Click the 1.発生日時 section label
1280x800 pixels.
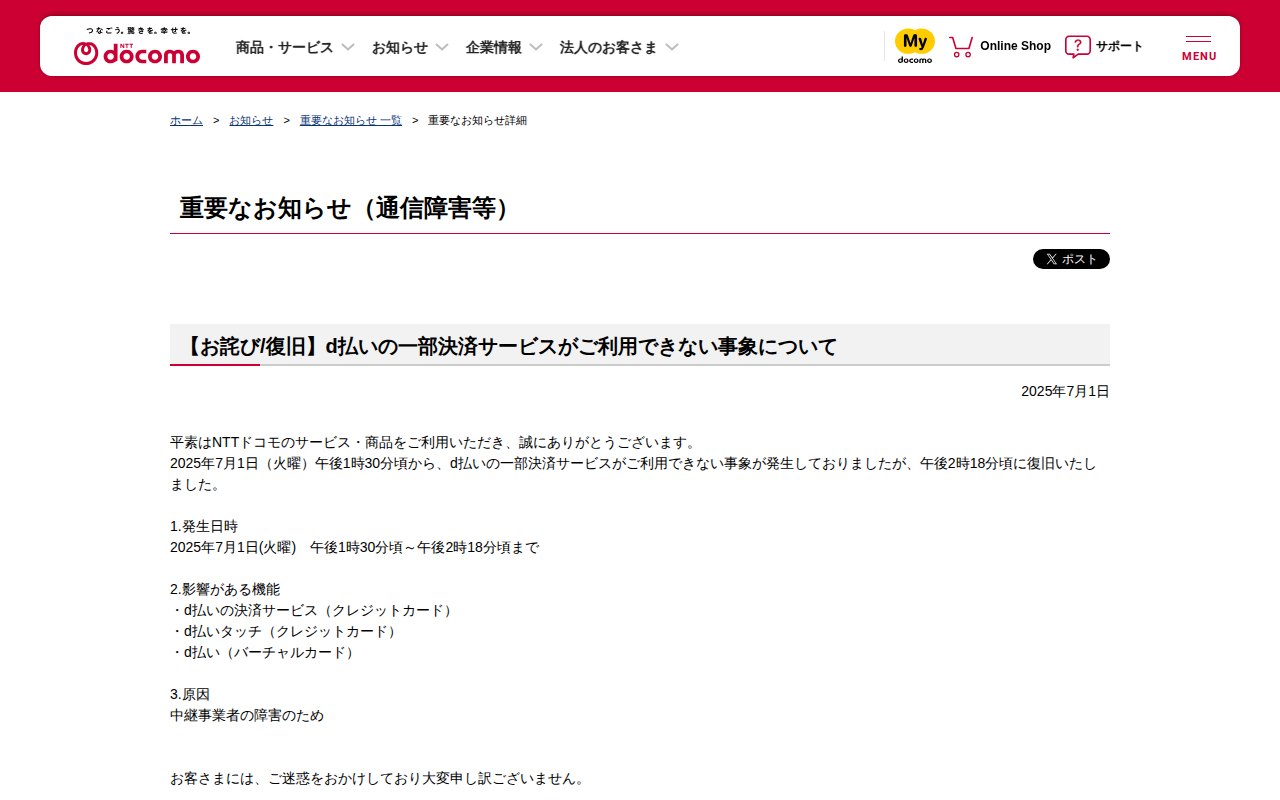tap(204, 526)
